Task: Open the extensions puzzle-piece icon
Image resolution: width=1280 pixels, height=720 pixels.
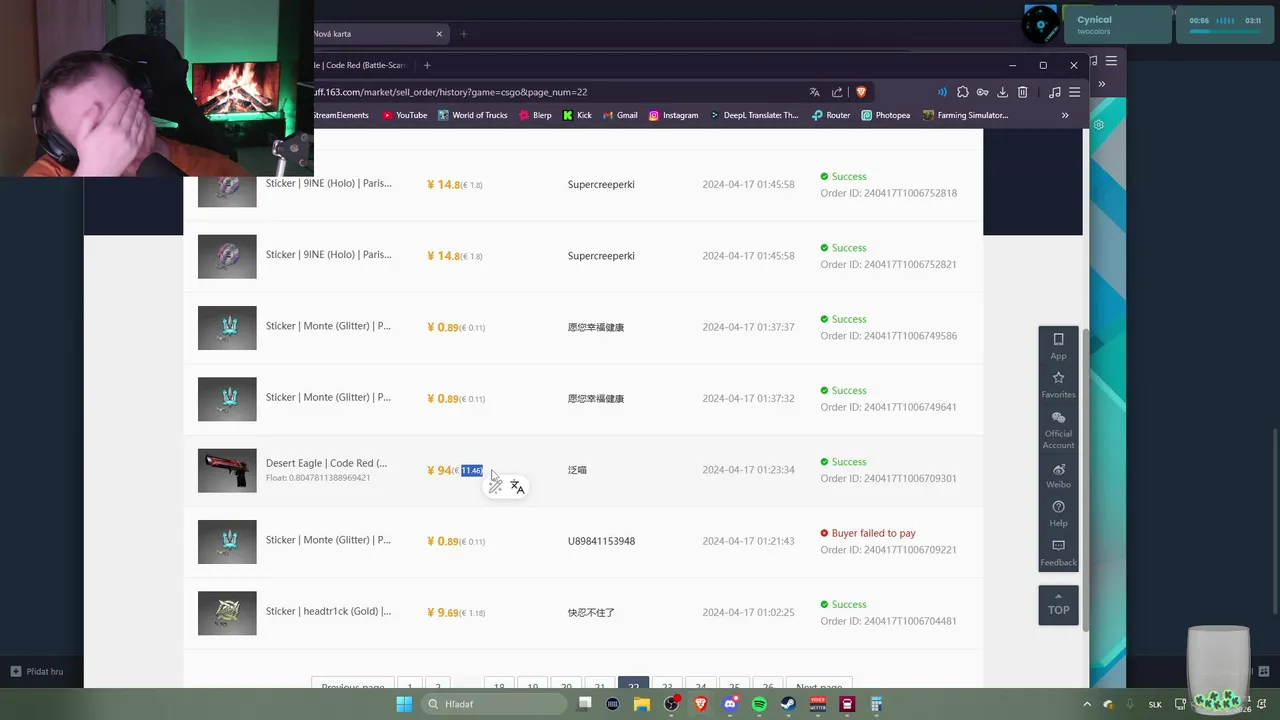Action: click(x=963, y=92)
